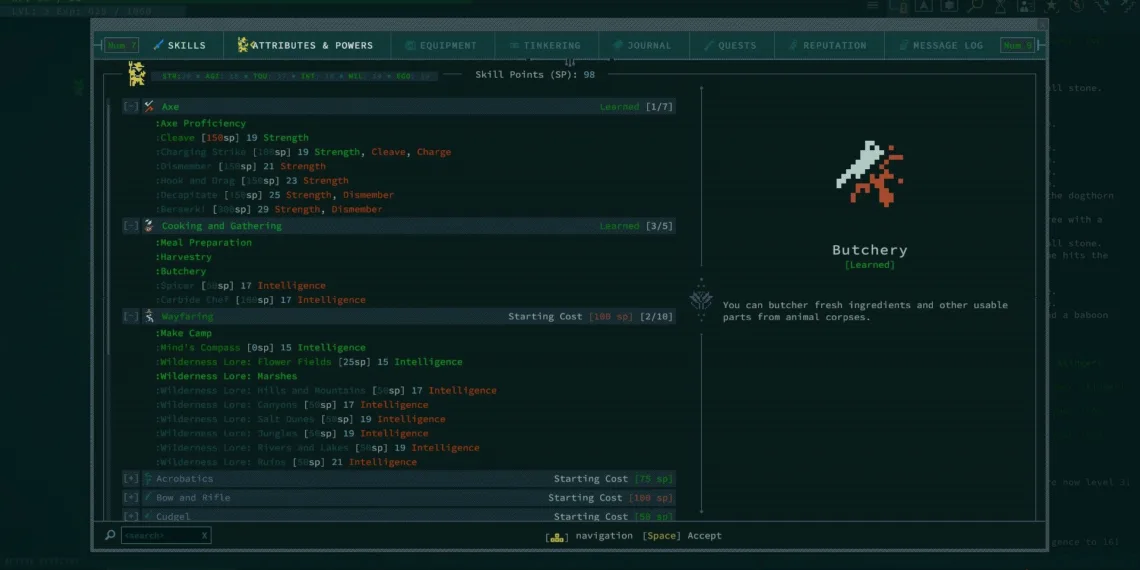Expand the Cudgel skill tree
Screen dimensions: 1140x570
pyautogui.click(x=131, y=516)
